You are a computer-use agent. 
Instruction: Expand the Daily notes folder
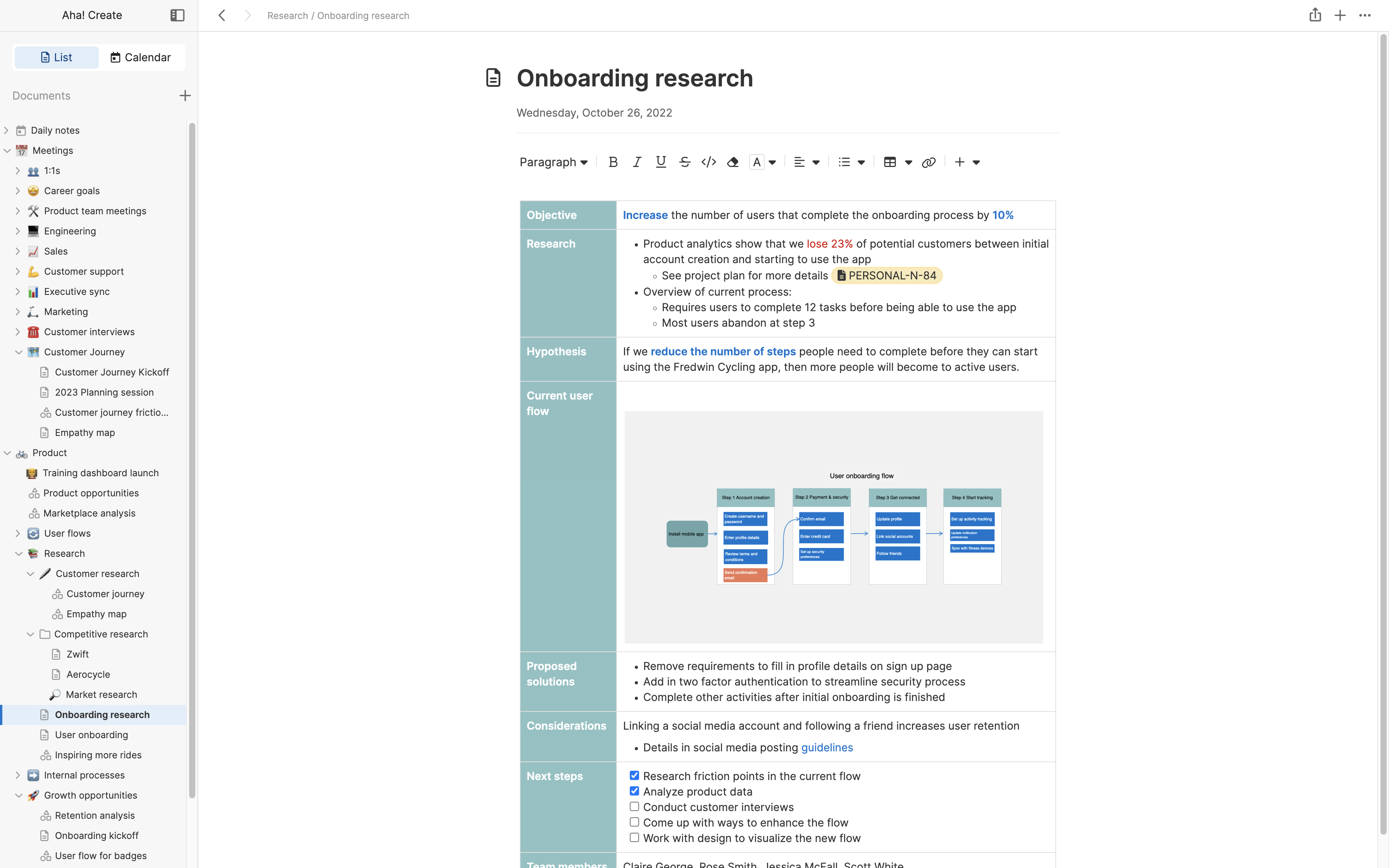click(x=7, y=130)
